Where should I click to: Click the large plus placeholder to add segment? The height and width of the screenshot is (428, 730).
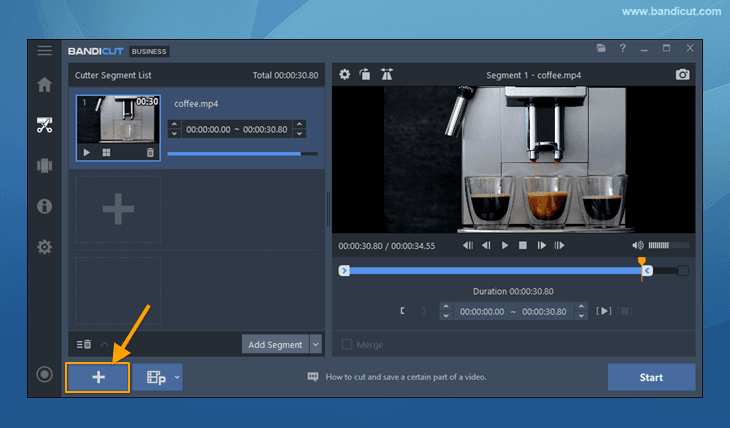118,209
